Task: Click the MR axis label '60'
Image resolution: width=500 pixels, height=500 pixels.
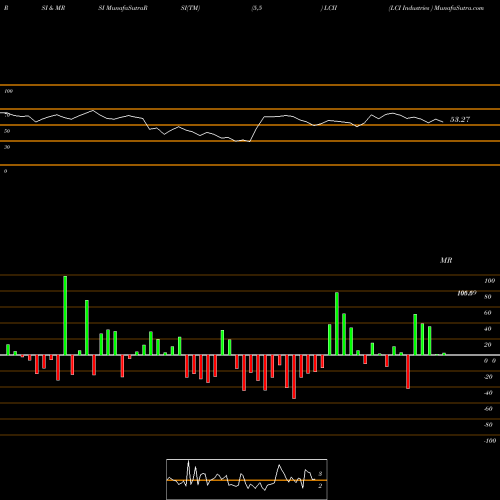Action: 488,313
